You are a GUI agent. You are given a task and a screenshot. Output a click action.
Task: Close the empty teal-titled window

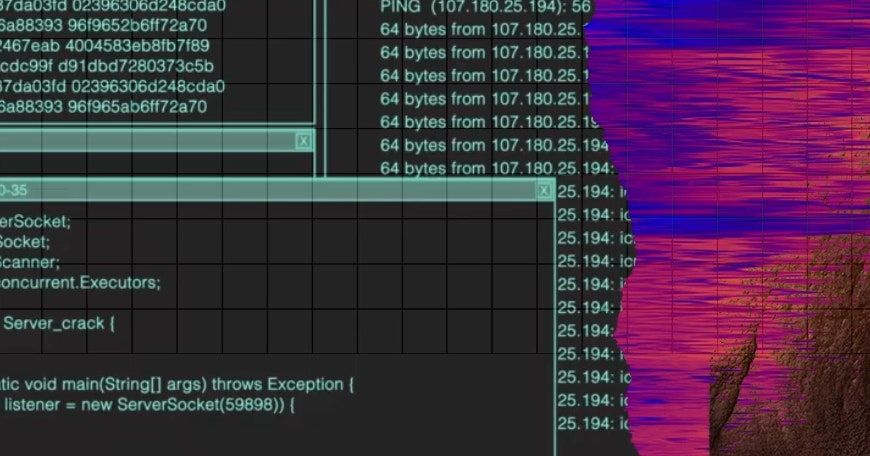303,141
